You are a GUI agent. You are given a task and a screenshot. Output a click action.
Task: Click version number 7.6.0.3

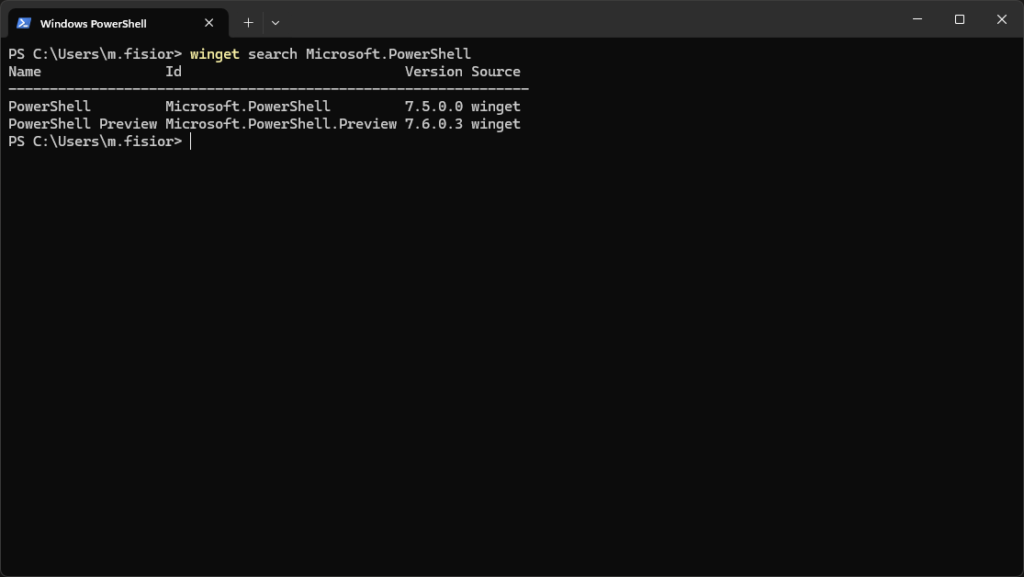[x=434, y=124]
